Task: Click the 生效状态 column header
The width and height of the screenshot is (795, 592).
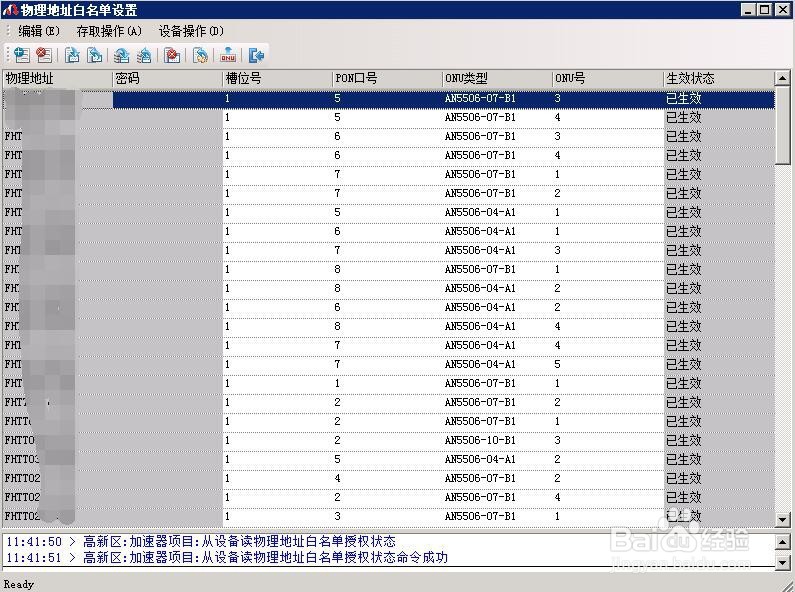Action: coord(718,79)
